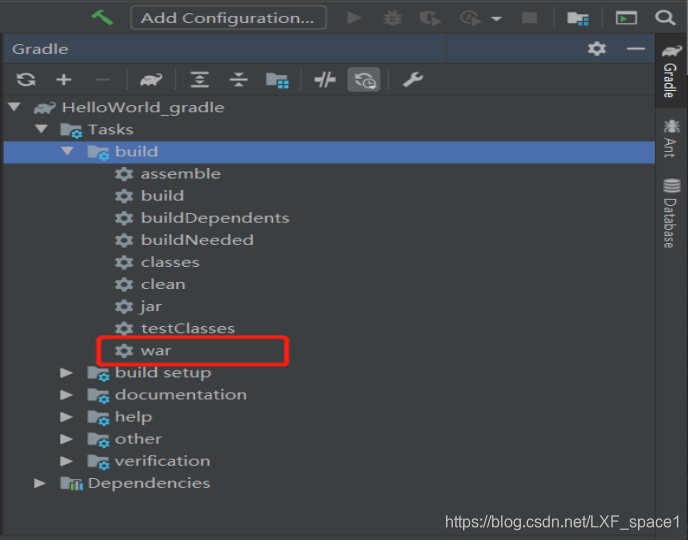Select the HelloWorld_gradle project row
This screenshot has width=689, height=541.
[x=329, y=107]
